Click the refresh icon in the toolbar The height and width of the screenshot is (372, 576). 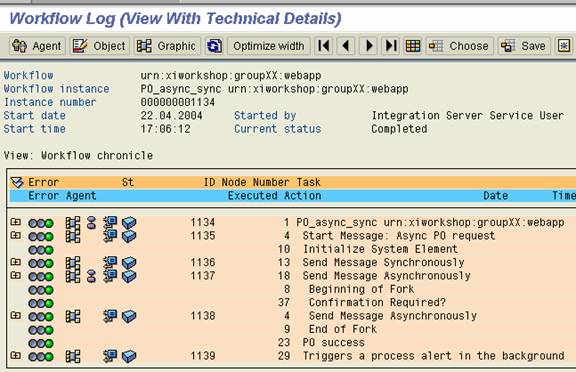(x=214, y=46)
